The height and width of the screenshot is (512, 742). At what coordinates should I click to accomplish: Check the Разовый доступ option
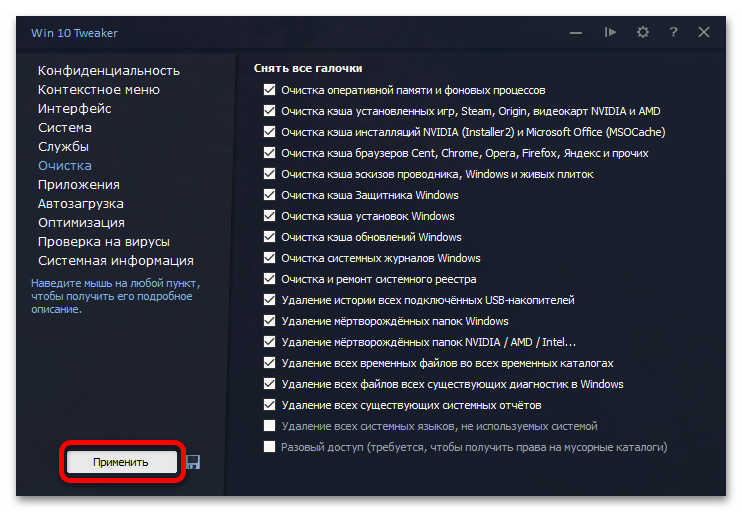[269, 446]
